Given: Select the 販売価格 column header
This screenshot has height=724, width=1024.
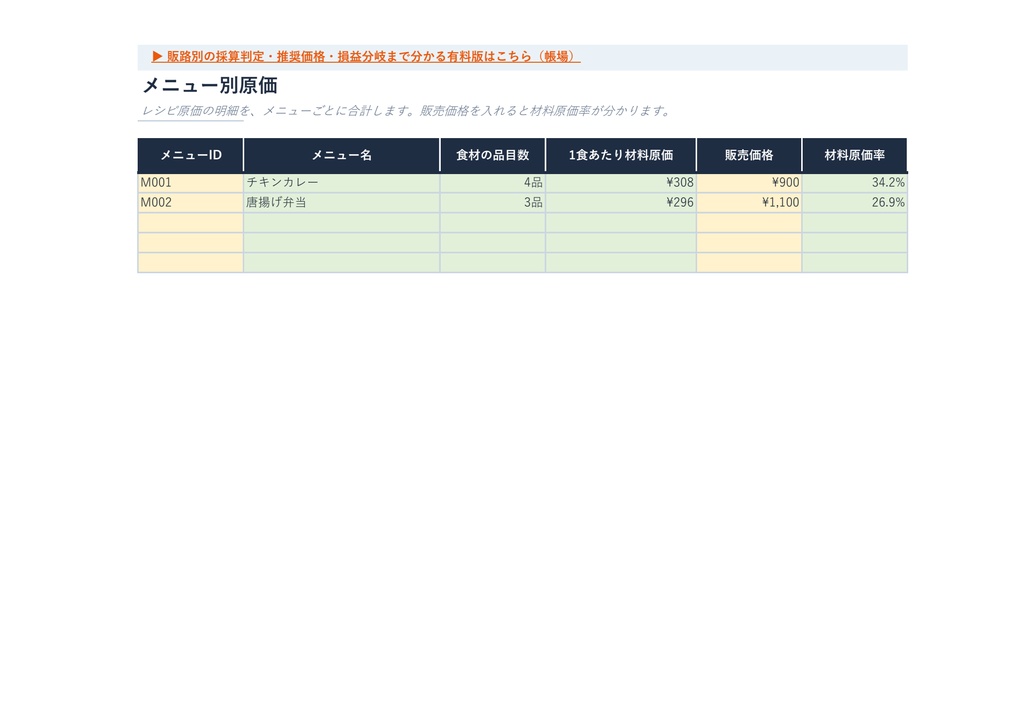Looking at the screenshot, I should tap(749, 155).
